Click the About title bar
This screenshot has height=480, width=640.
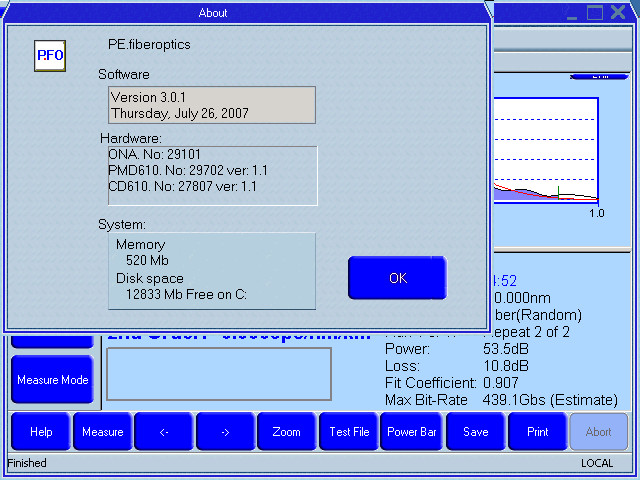tap(245, 13)
